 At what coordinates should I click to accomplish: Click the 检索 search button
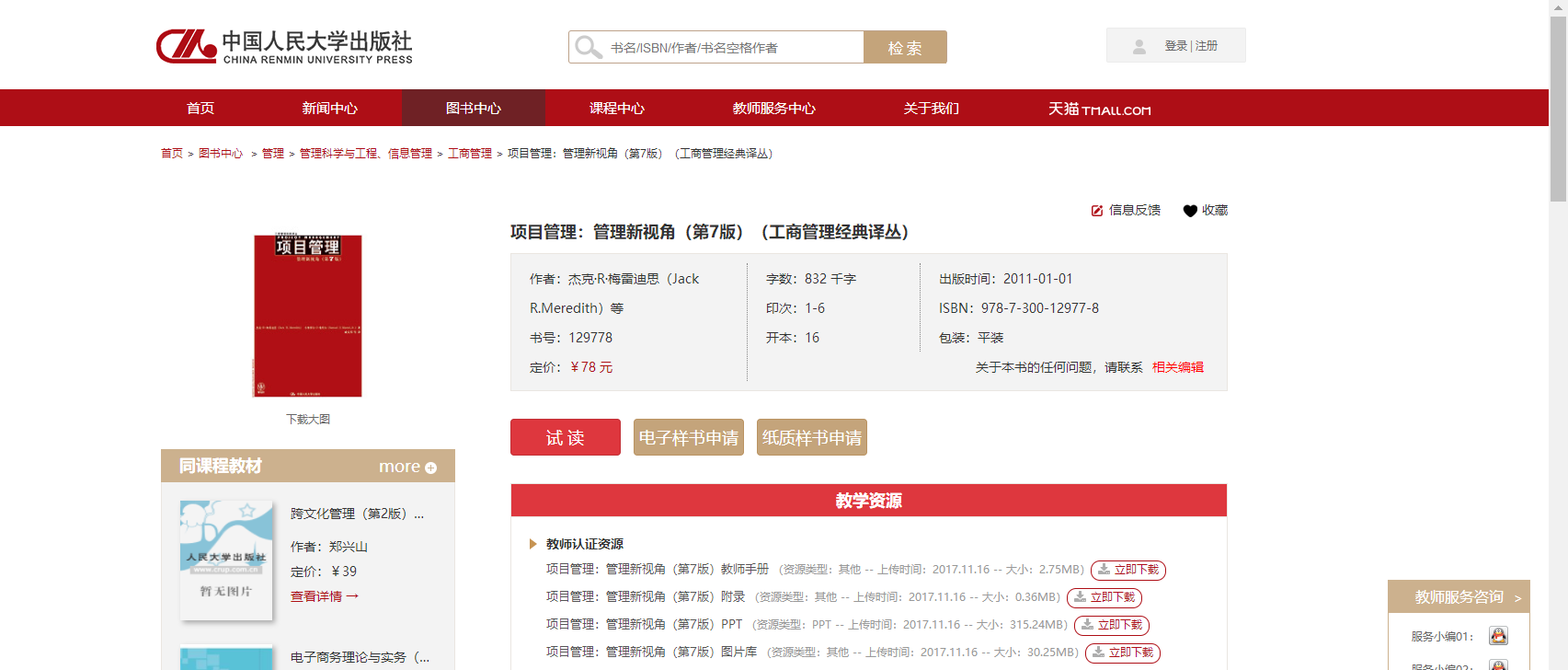[905, 47]
